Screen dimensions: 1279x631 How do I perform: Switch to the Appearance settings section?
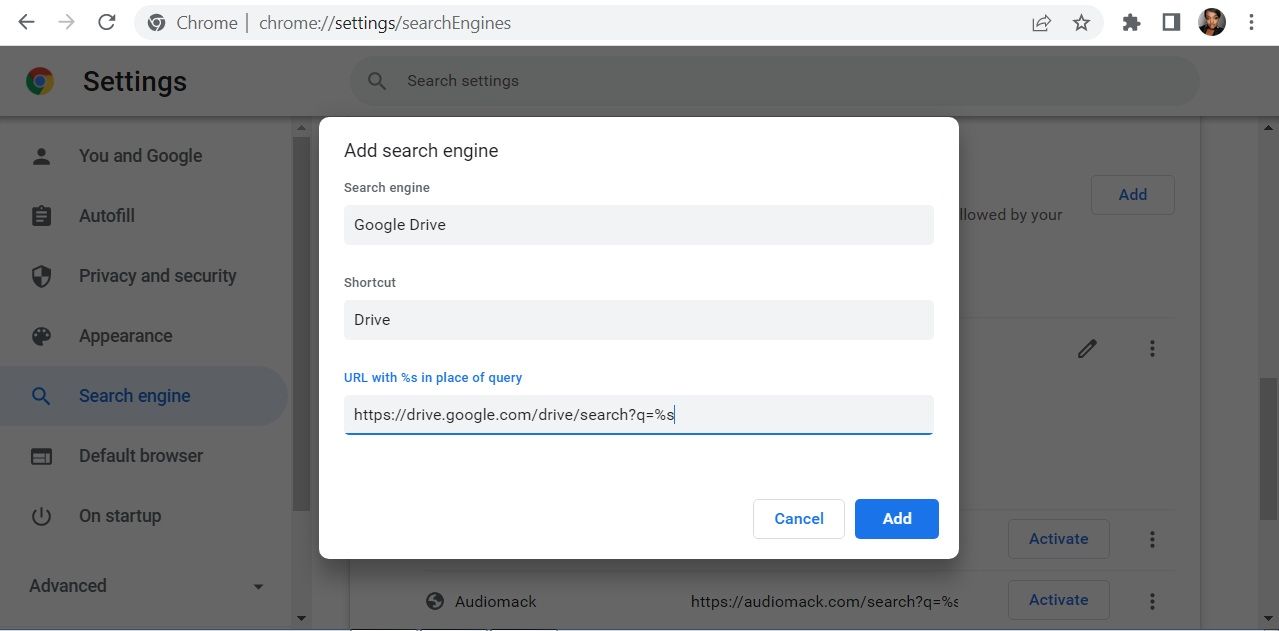[x=126, y=336]
